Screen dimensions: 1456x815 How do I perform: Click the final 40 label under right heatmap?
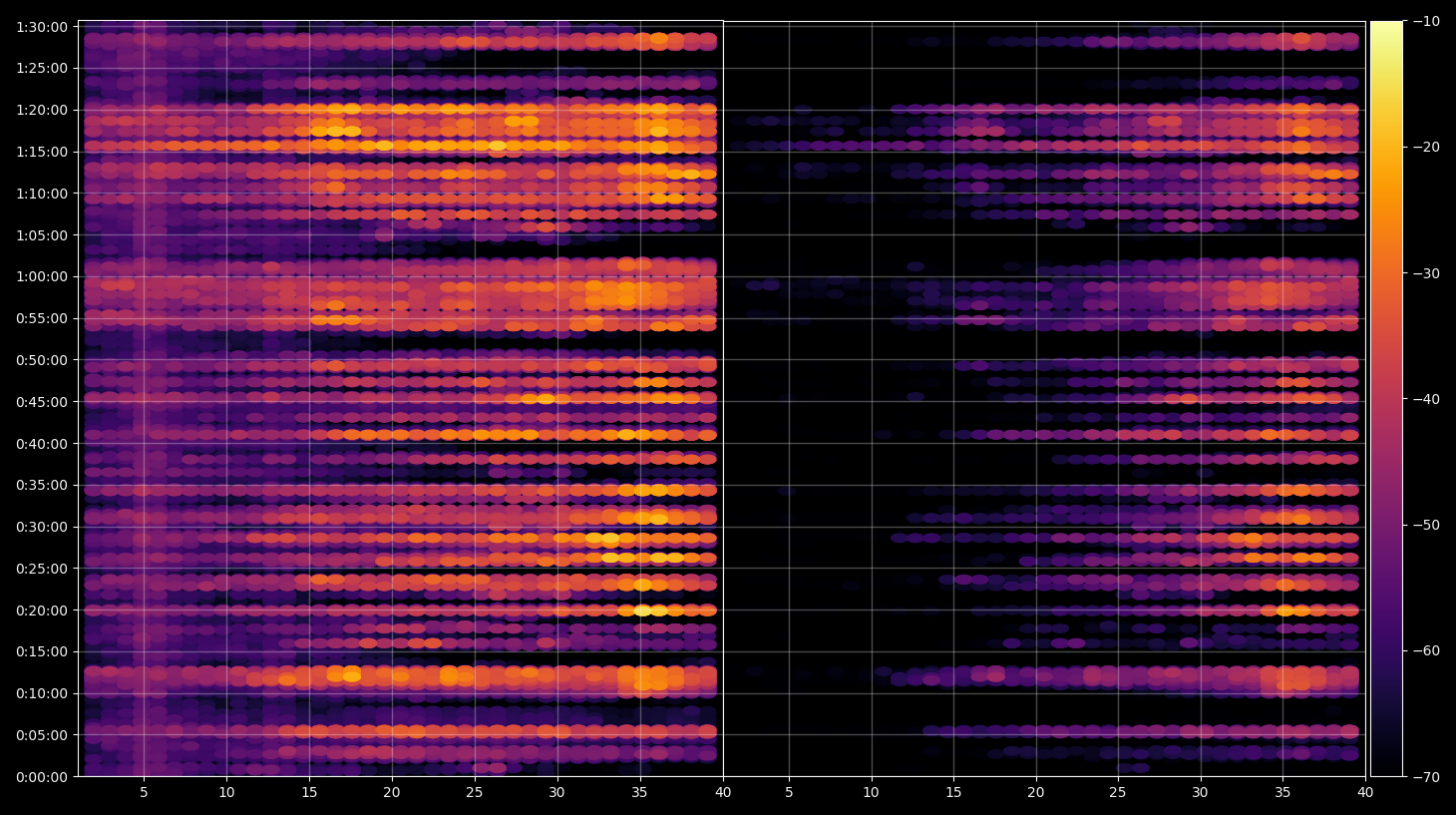tap(1365, 793)
